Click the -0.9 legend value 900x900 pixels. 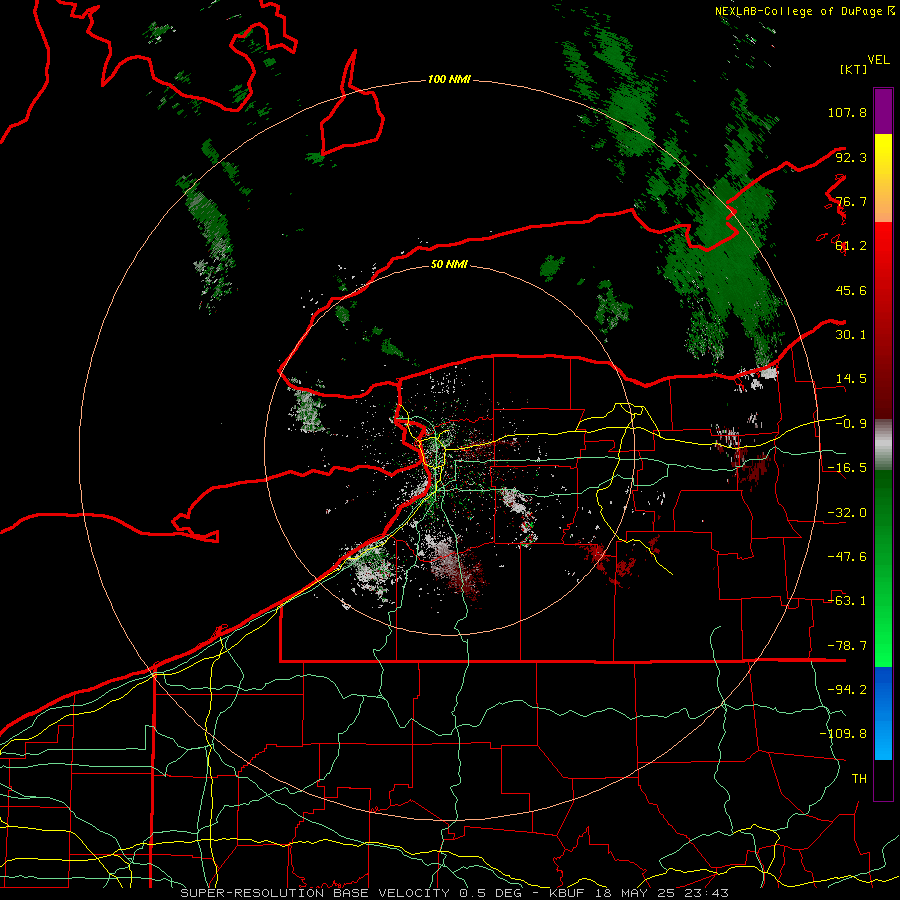[851, 424]
